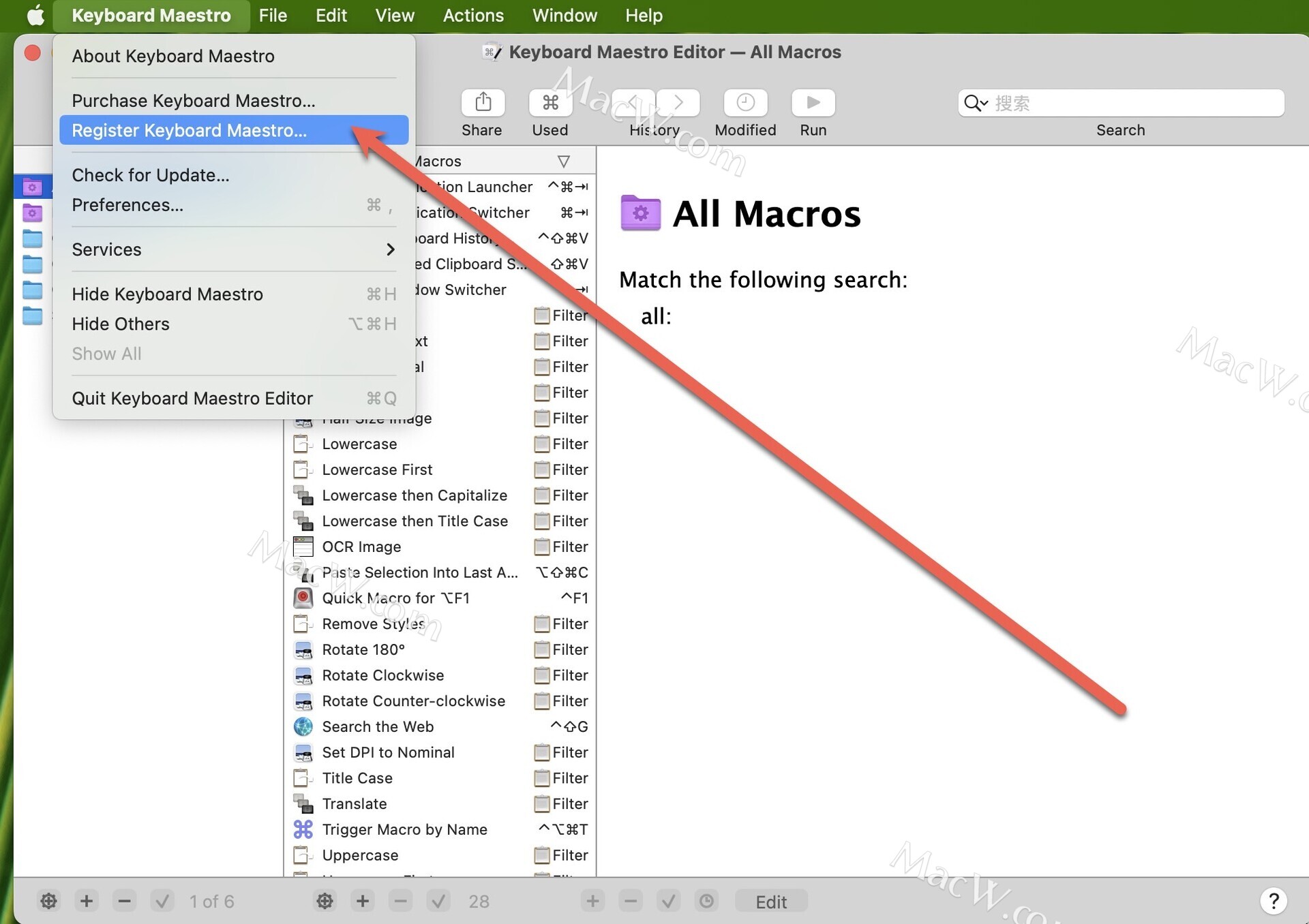The width and height of the screenshot is (1309, 924).
Task: Click in the Search input field
Action: coord(1121,103)
